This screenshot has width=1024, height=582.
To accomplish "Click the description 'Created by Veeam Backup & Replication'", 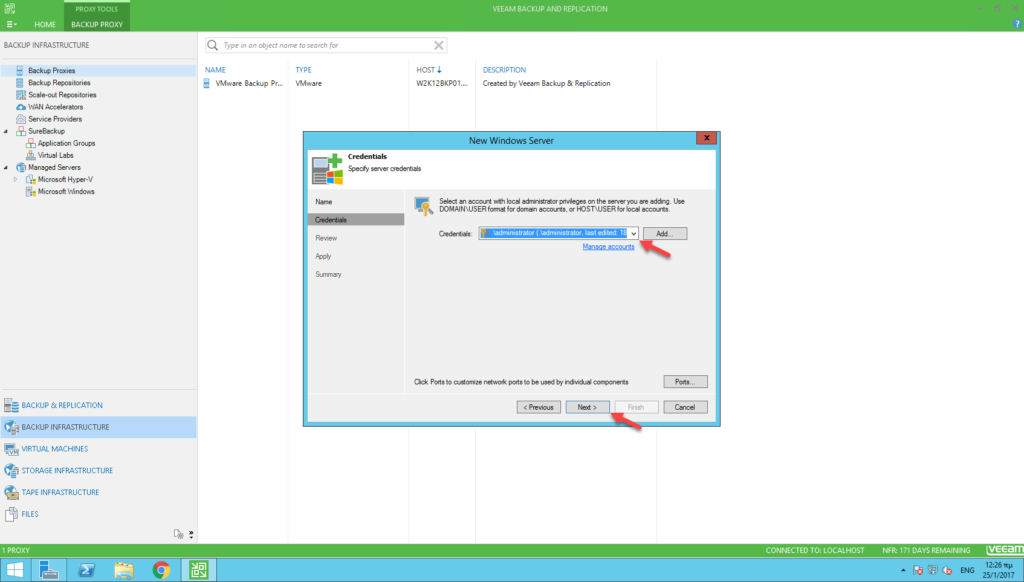I will click(x=547, y=84).
